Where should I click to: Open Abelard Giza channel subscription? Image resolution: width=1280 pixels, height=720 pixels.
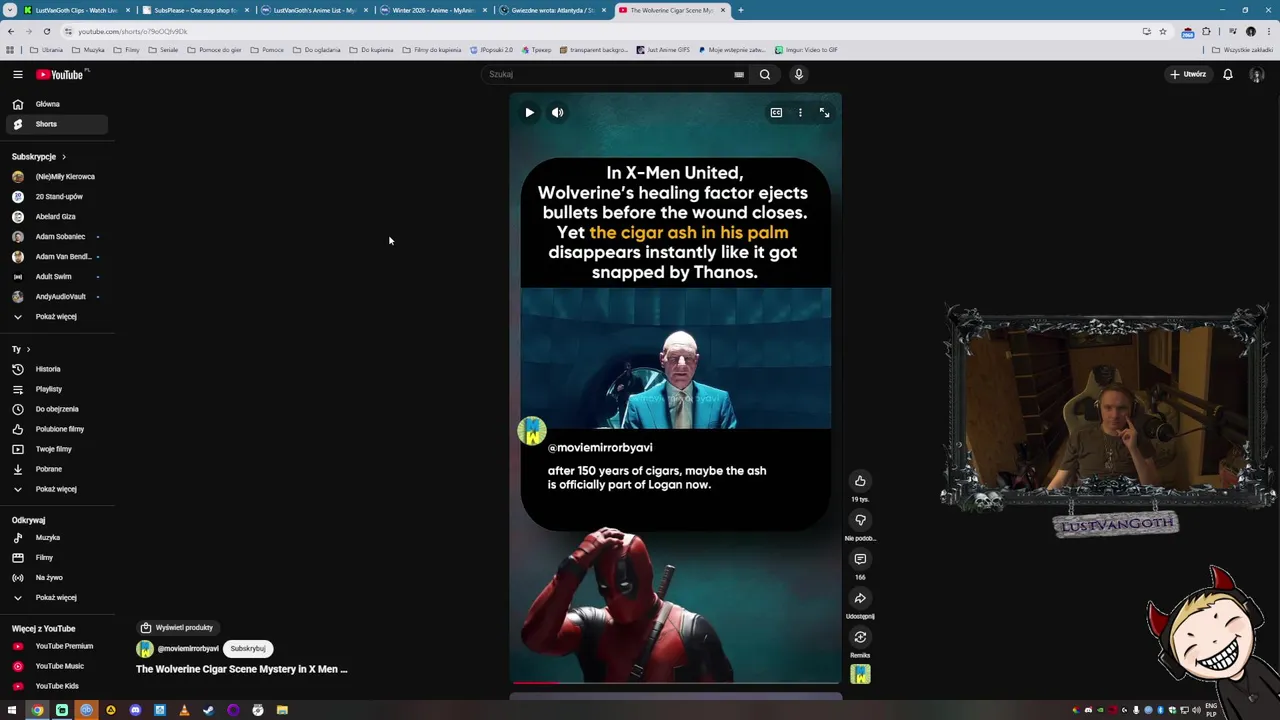[x=56, y=216]
